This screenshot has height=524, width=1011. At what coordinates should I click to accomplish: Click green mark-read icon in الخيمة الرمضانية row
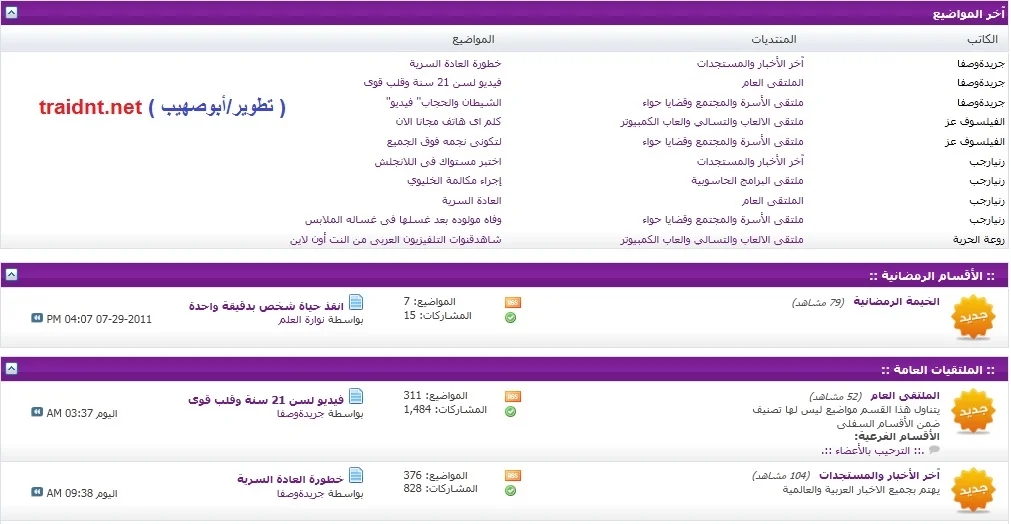(x=511, y=317)
